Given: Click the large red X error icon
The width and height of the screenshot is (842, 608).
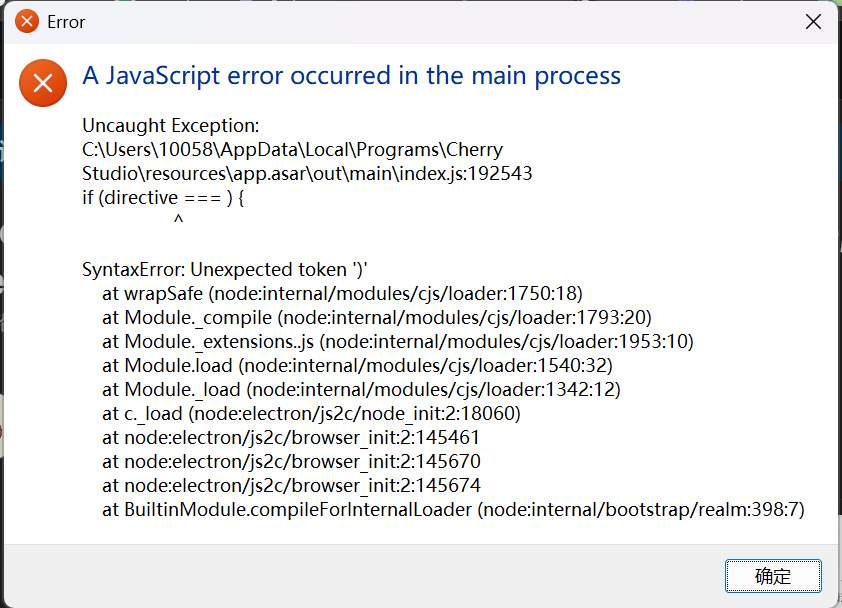Looking at the screenshot, I should [43, 83].
